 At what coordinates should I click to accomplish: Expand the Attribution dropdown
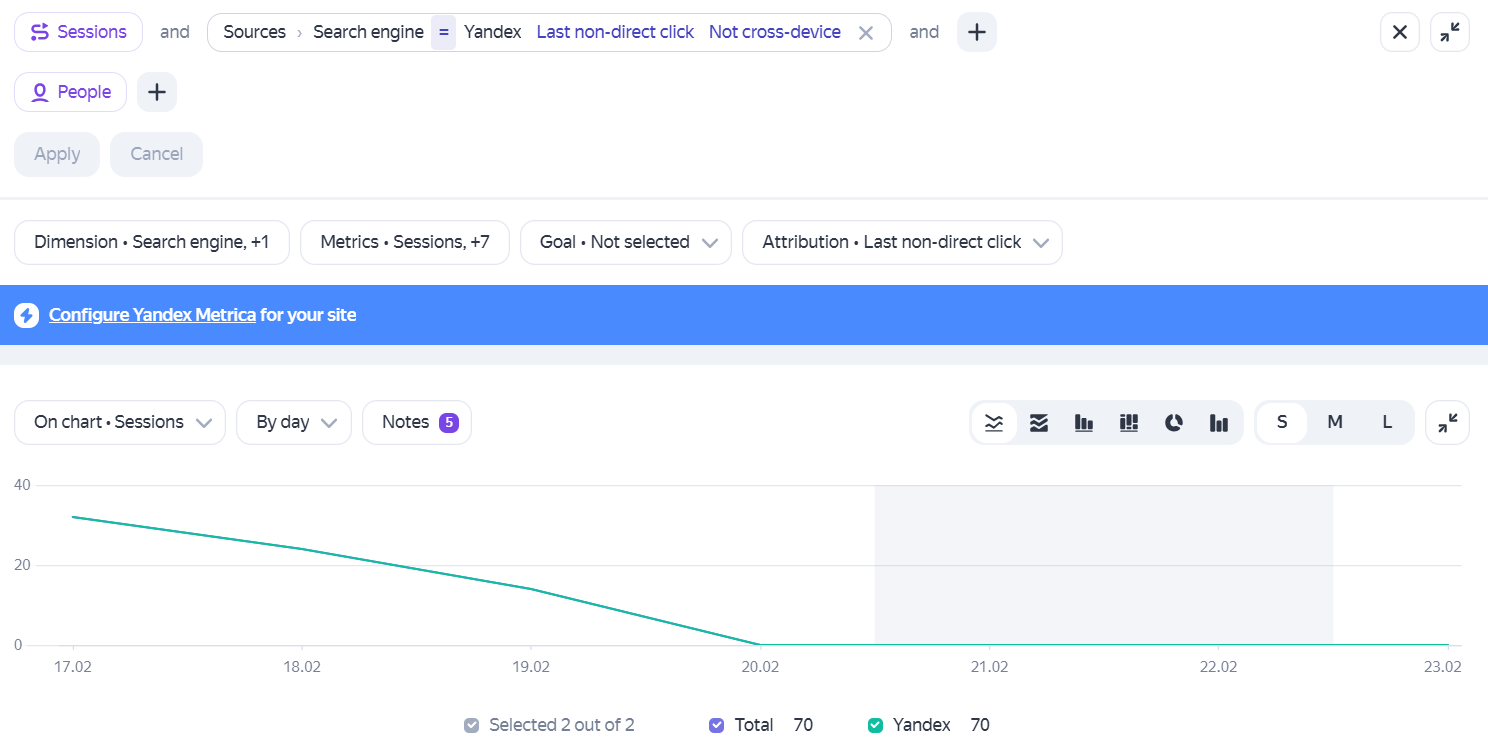902,242
